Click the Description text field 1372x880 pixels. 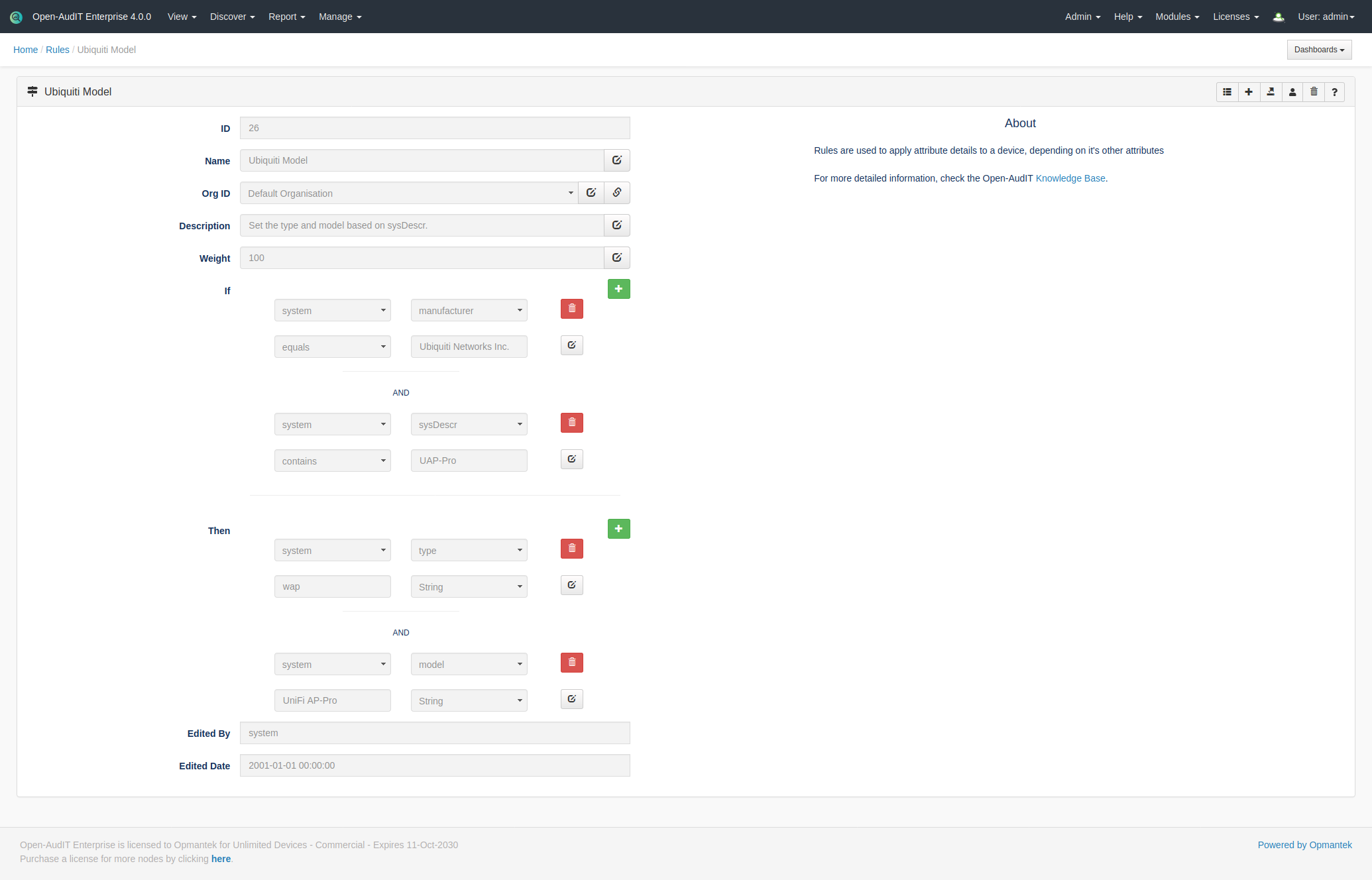point(422,225)
